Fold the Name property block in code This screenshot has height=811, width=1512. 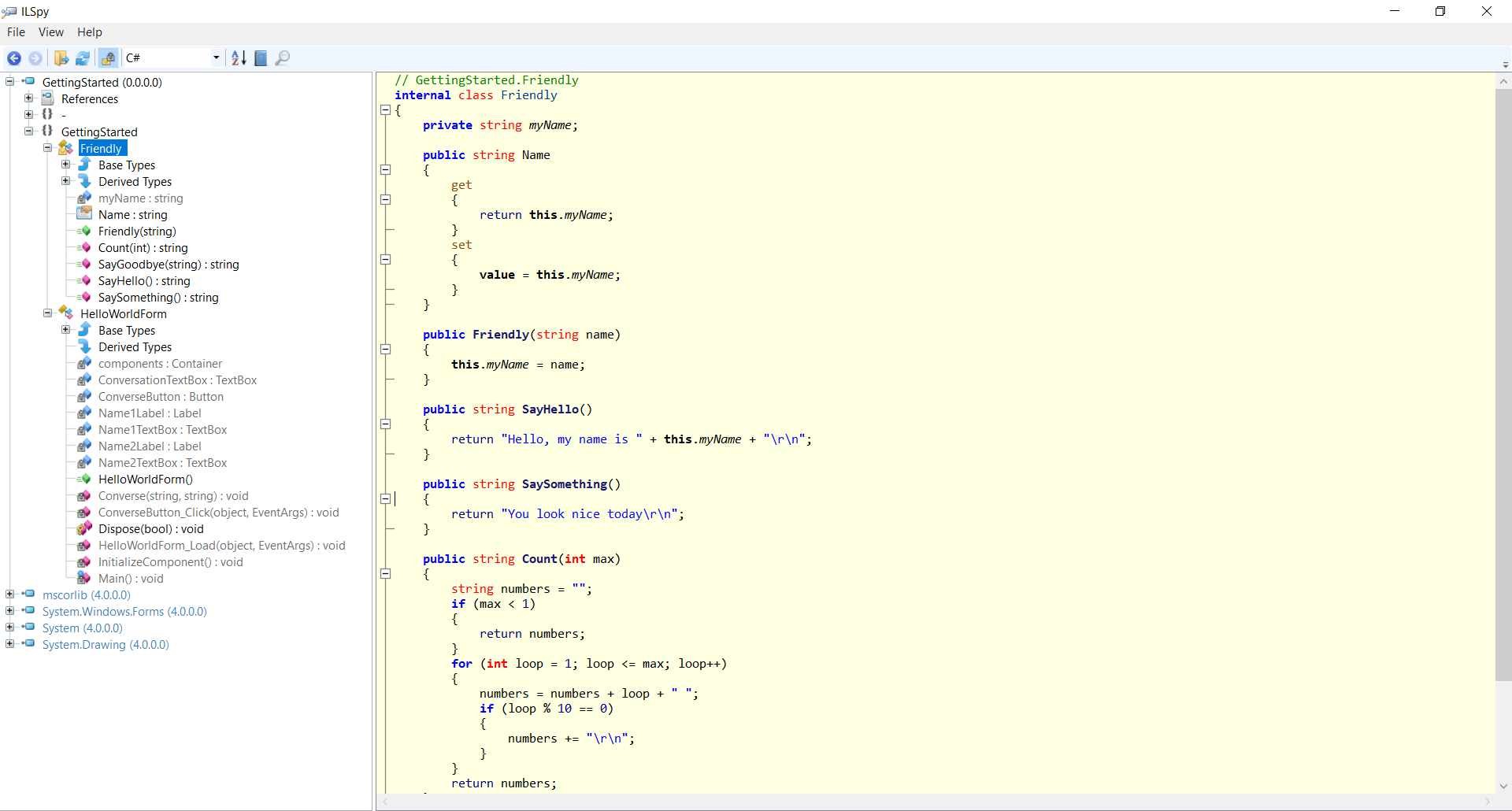click(386, 170)
